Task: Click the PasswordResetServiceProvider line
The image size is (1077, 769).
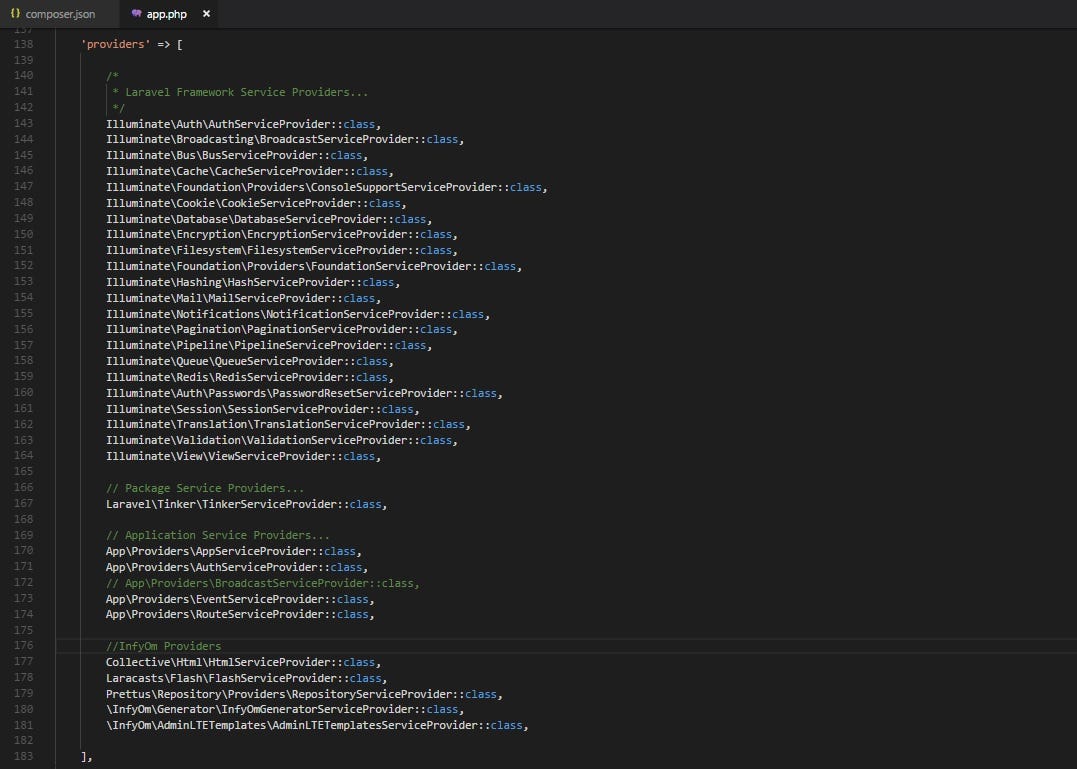Action: click(304, 393)
